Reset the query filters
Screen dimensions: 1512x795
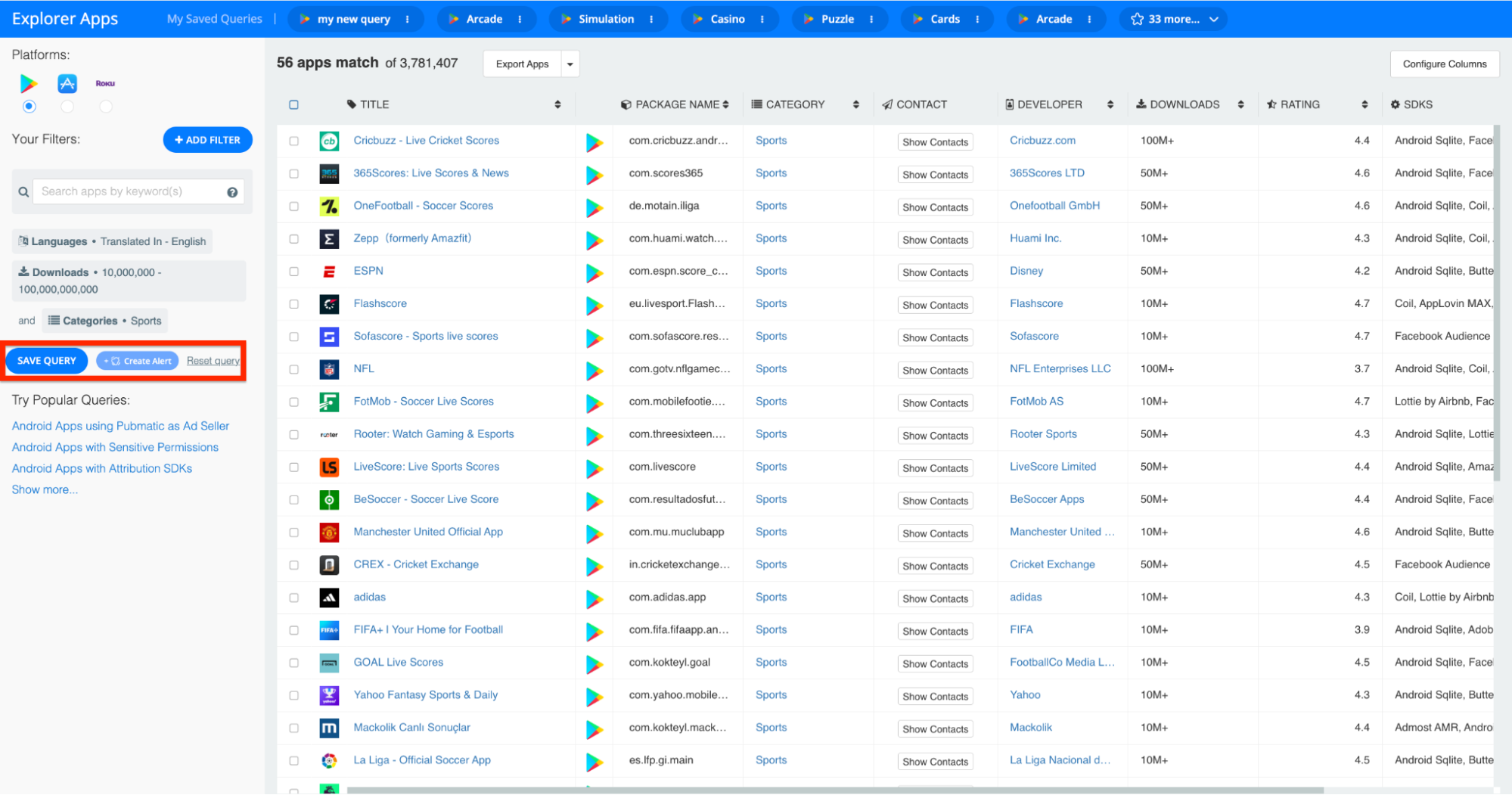(x=213, y=361)
